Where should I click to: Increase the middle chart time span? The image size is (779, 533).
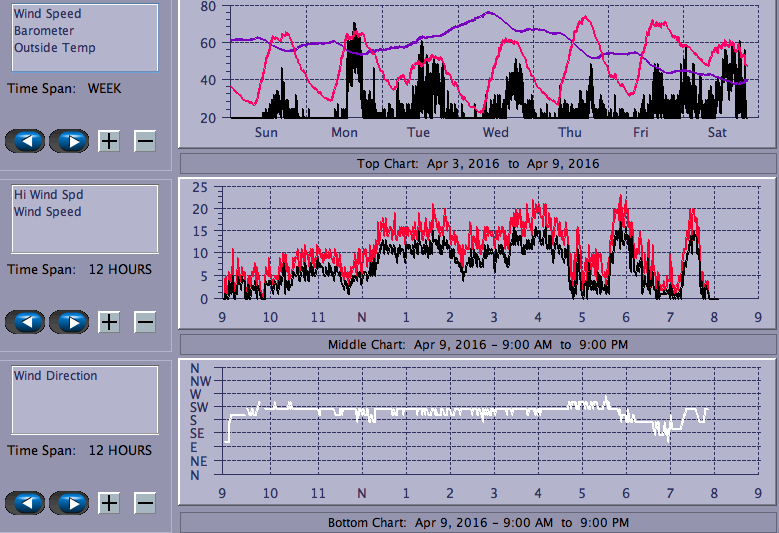tap(109, 322)
